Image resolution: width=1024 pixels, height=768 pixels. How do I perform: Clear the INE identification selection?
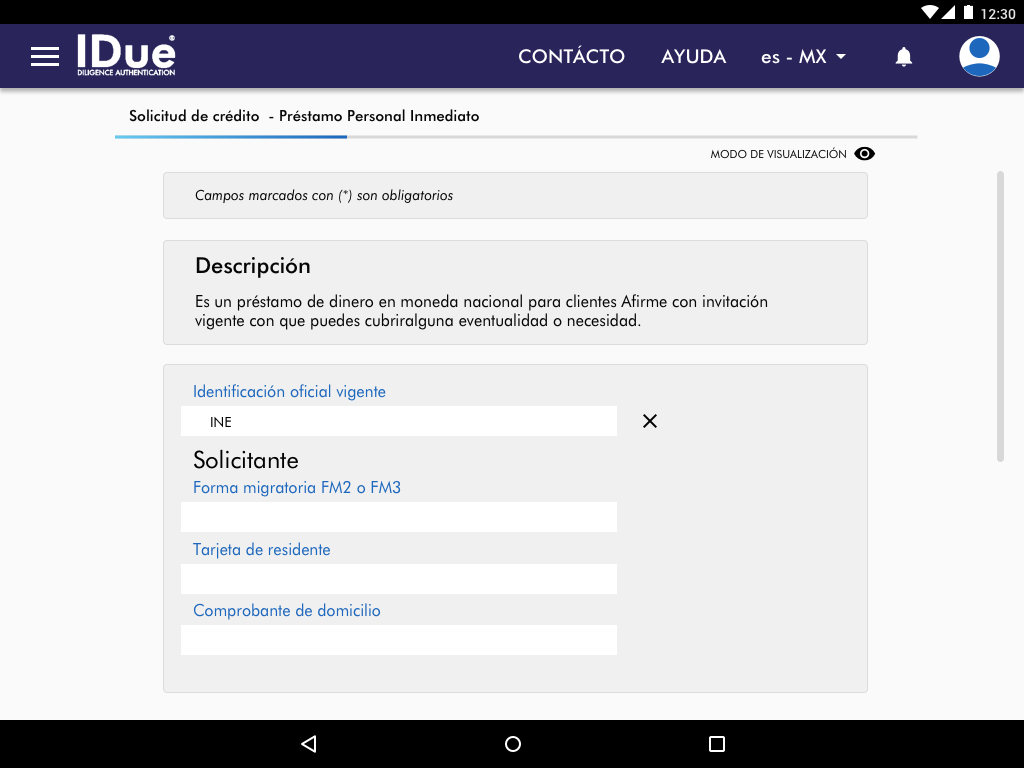650,421
